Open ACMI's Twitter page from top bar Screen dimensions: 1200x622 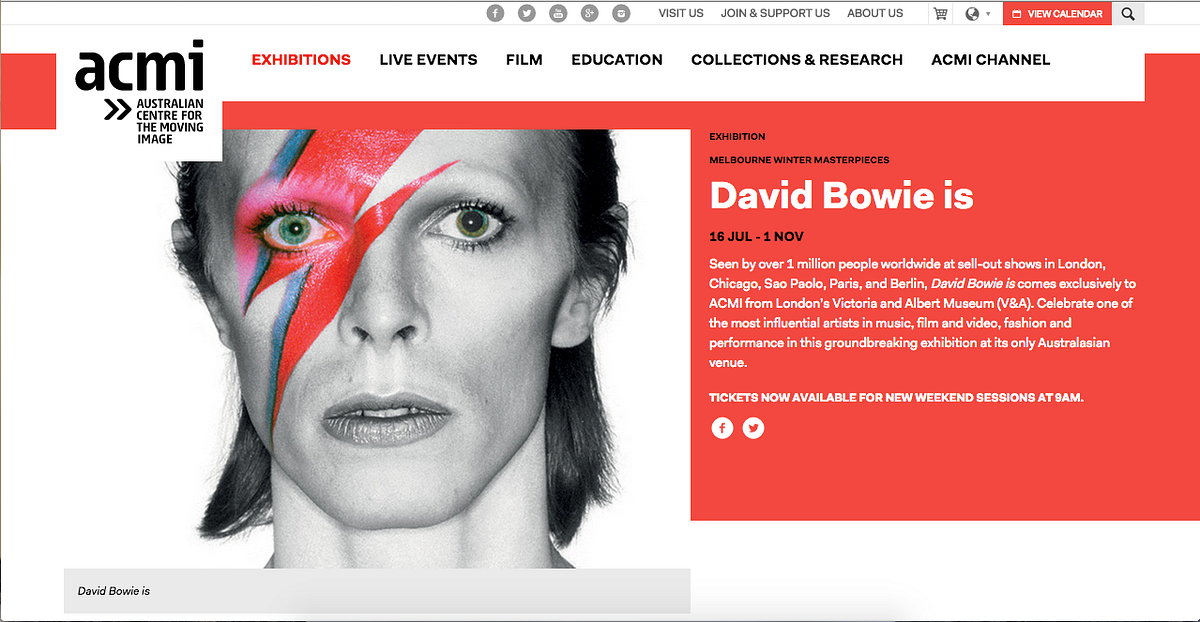[527, 13]
